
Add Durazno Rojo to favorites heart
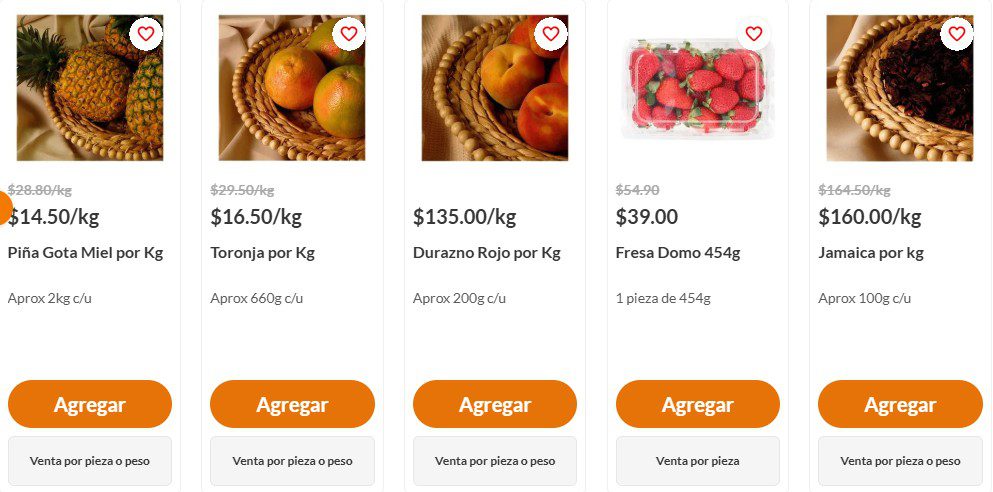pos(551,34)
